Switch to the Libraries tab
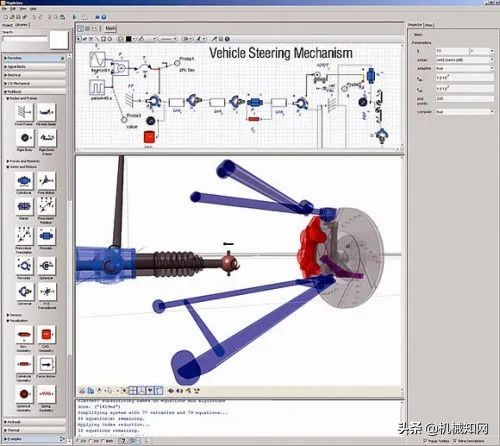 point(22,25)
